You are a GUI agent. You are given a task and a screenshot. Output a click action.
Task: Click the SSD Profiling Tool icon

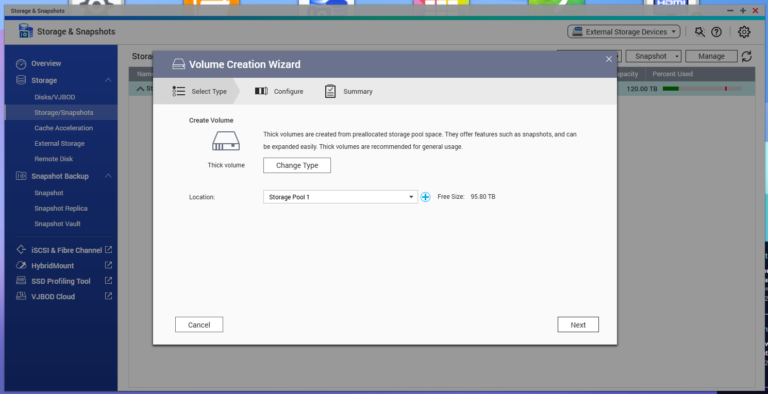click(x=21, y=280)
